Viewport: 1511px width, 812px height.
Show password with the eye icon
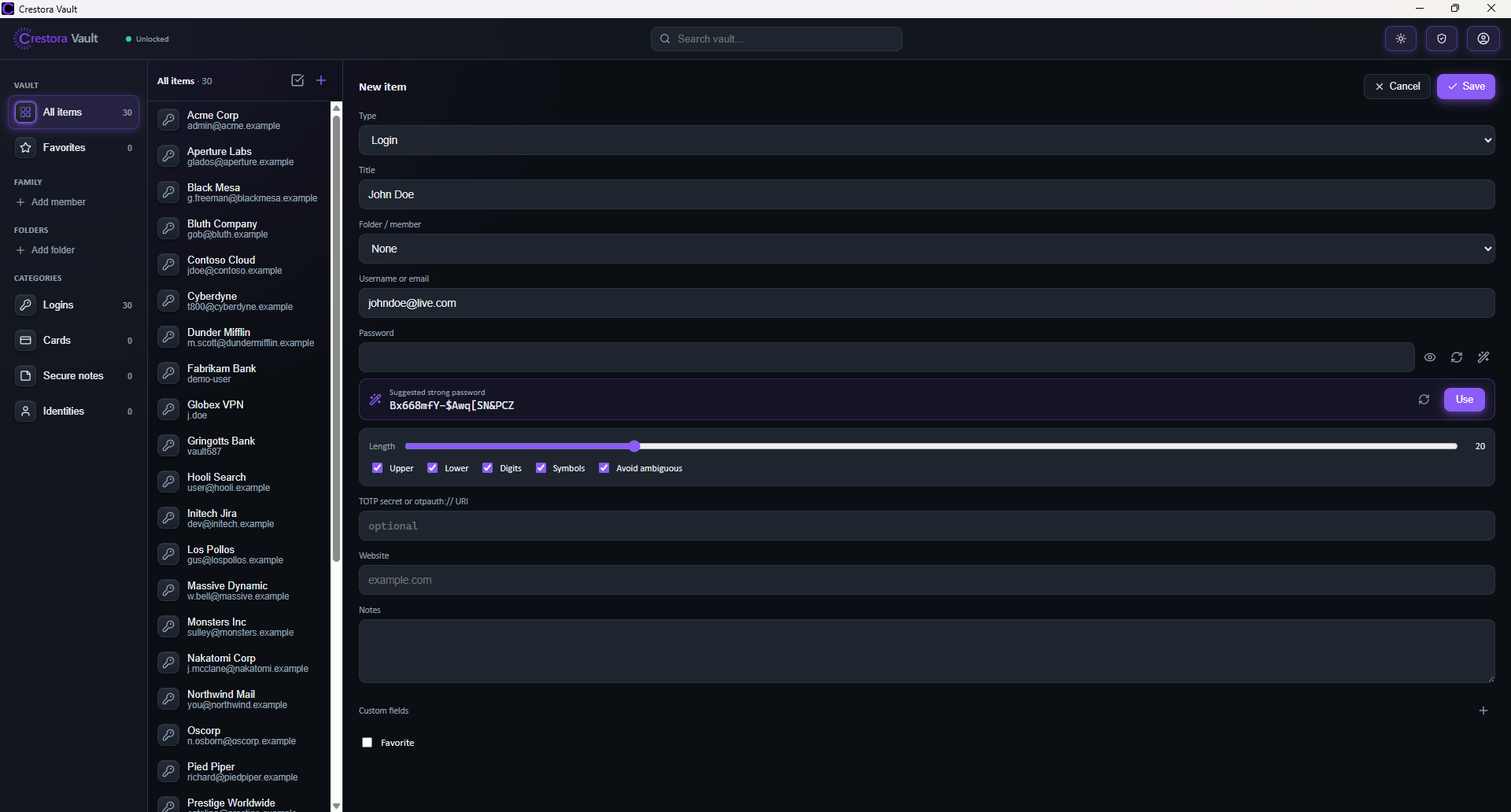pyautogui.click(x=1430, y=357)
